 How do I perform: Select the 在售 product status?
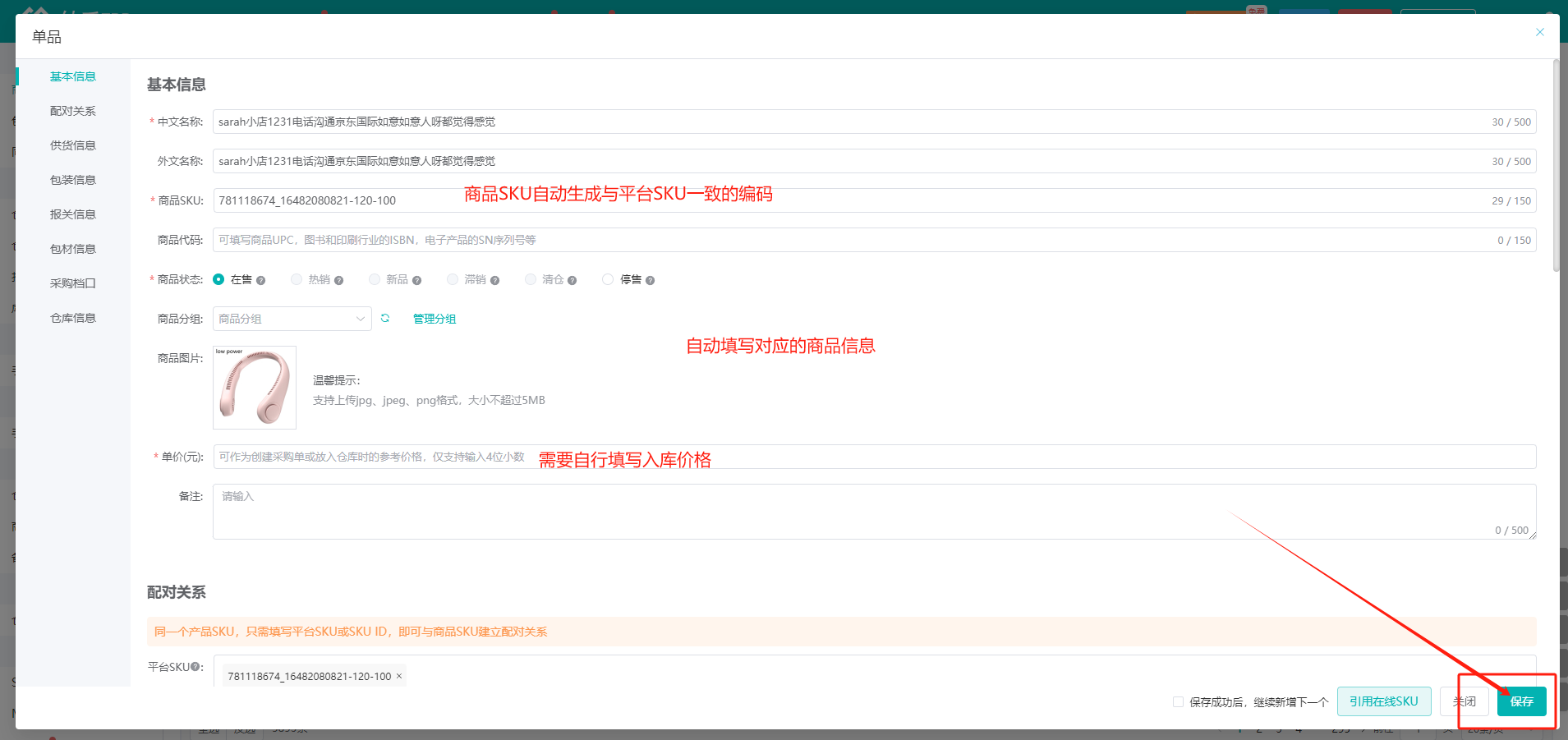point(218,279)
